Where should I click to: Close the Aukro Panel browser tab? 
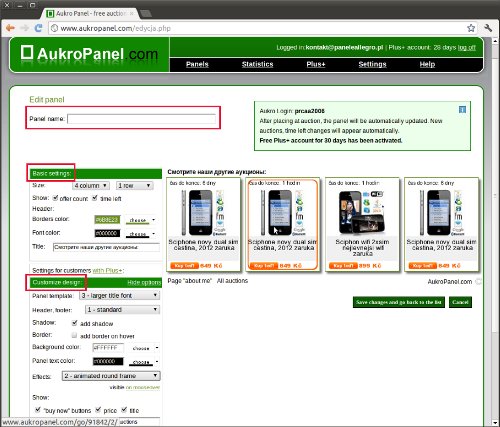(x=132, y=14)
